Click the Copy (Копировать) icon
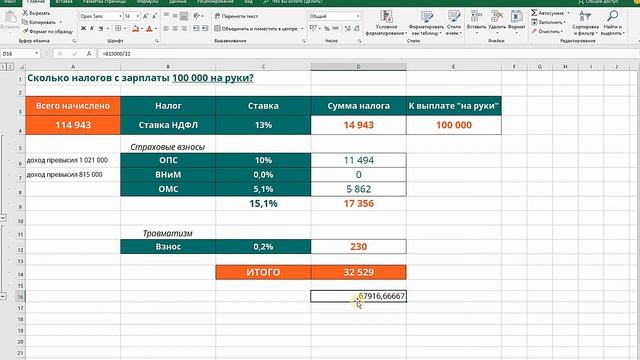 [x=25, y=22]
